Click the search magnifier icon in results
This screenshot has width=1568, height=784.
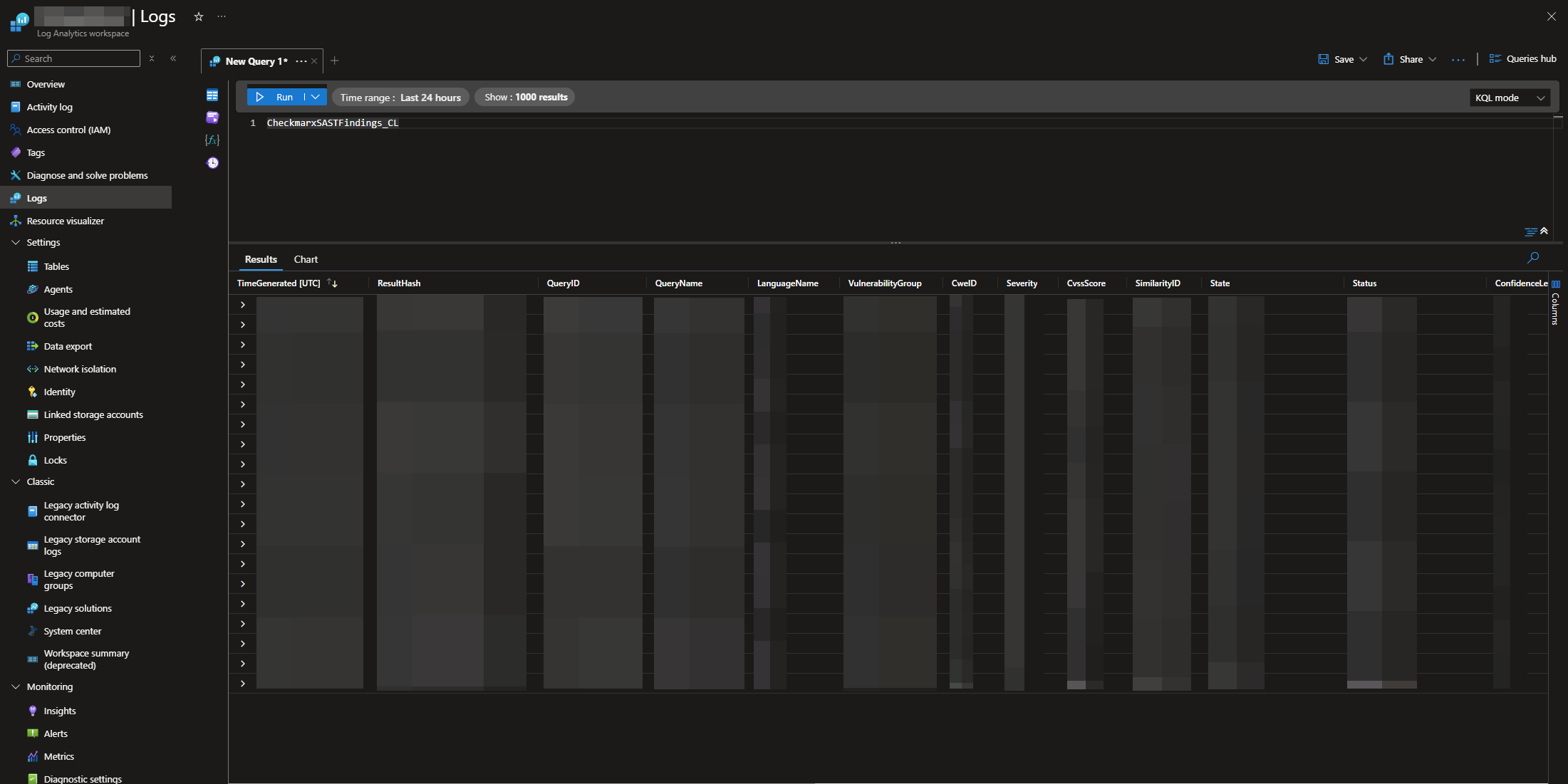coord(1533,258)
